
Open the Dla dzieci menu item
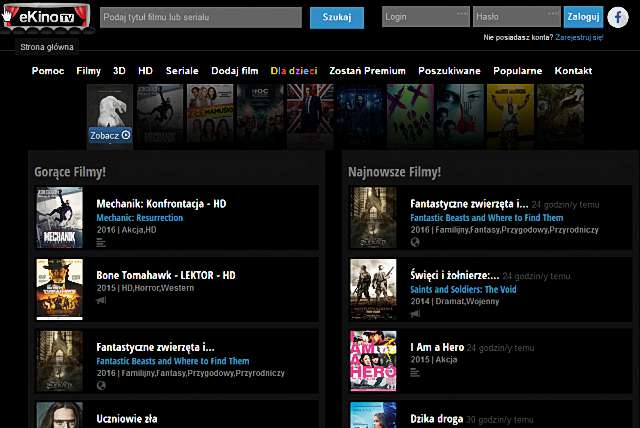tap(294, 71)
